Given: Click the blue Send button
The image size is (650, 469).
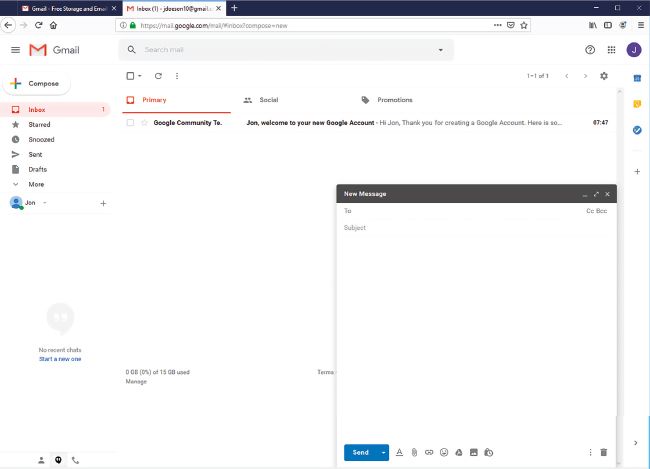Looking at the screenshot, I should pyautogui.click(x=360, y=453).
